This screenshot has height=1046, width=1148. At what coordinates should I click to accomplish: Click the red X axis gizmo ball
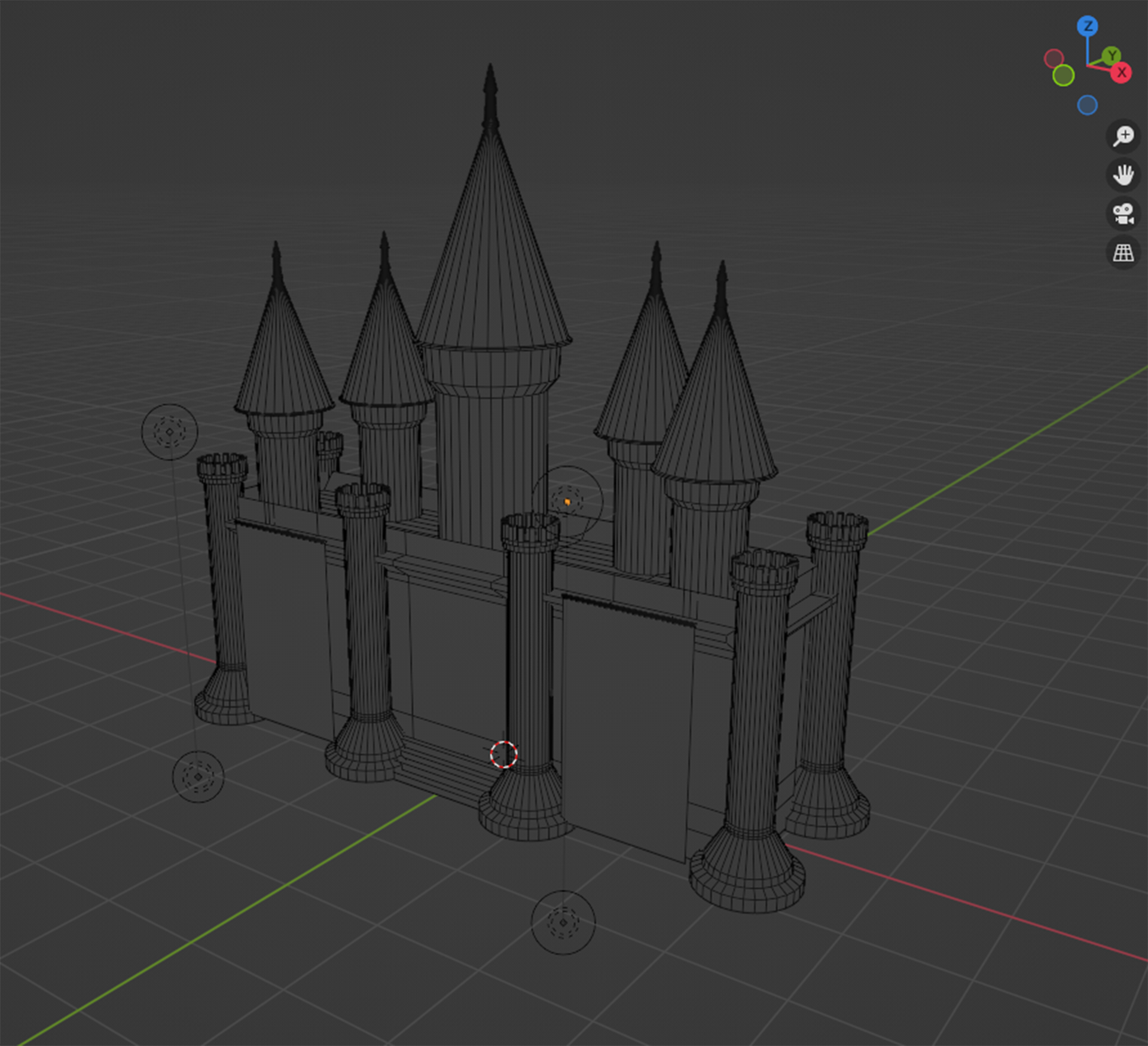[x=1121, y=73]
